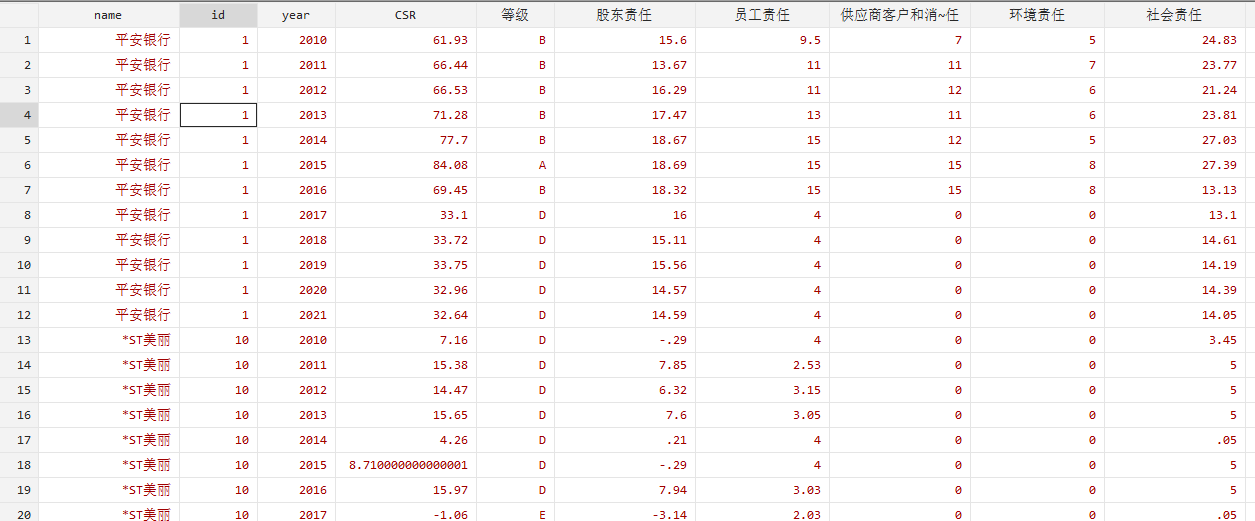Viewport: 1255px width, 521px height.
Task: Select the 员工责任 column header
Action: [762, 15]
